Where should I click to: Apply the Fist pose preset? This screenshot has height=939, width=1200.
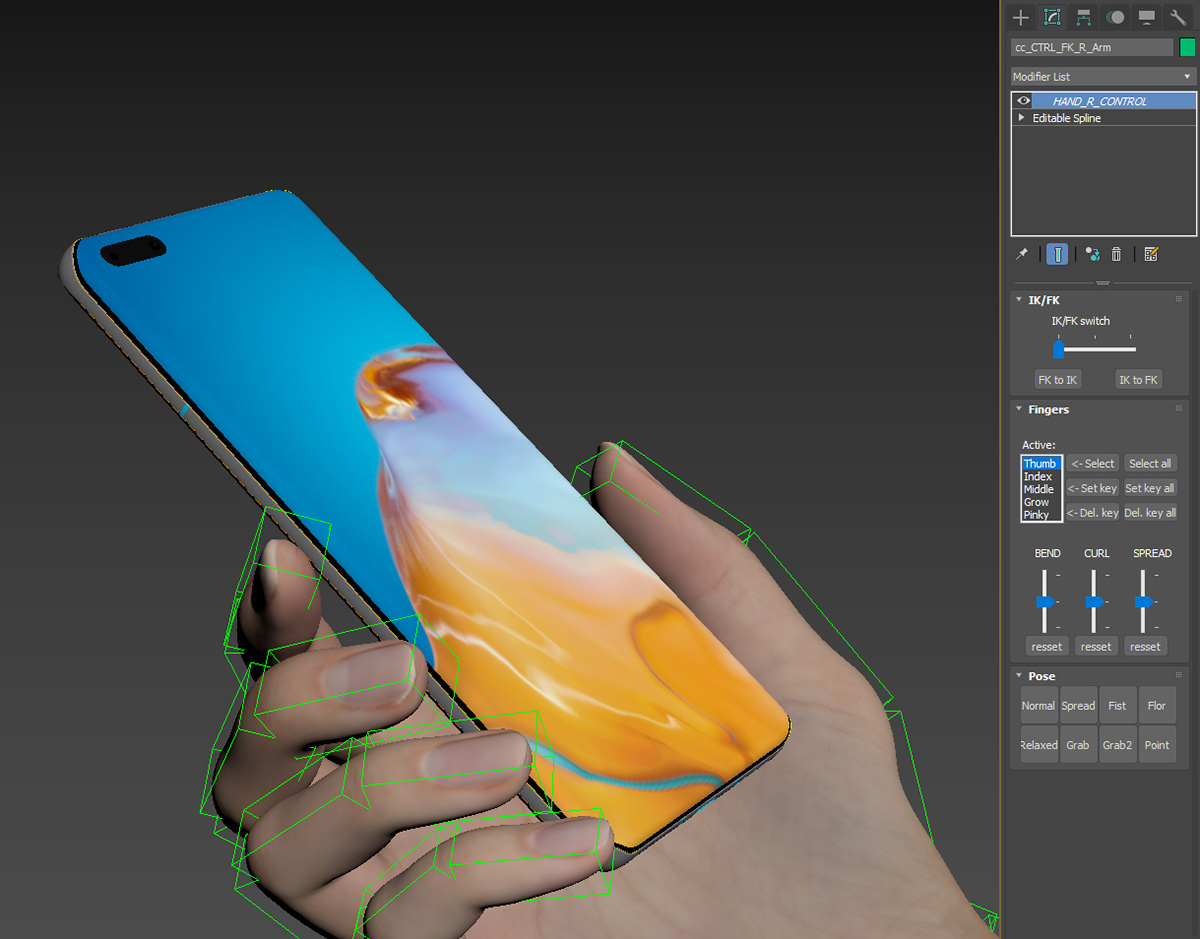(1117, 706)
